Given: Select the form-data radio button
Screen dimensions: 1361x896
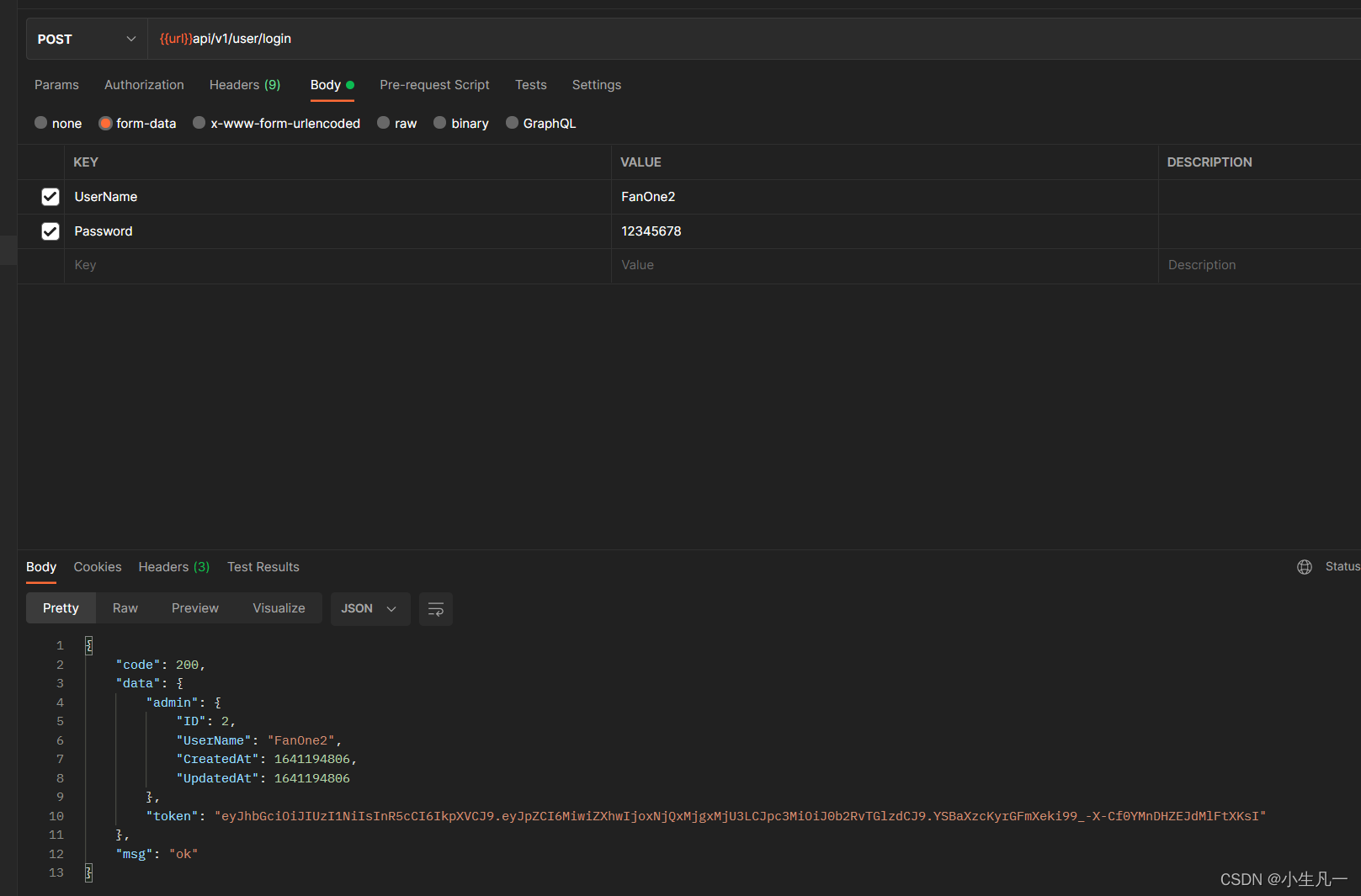Looking at the screenshot, I should coord(105,123).
